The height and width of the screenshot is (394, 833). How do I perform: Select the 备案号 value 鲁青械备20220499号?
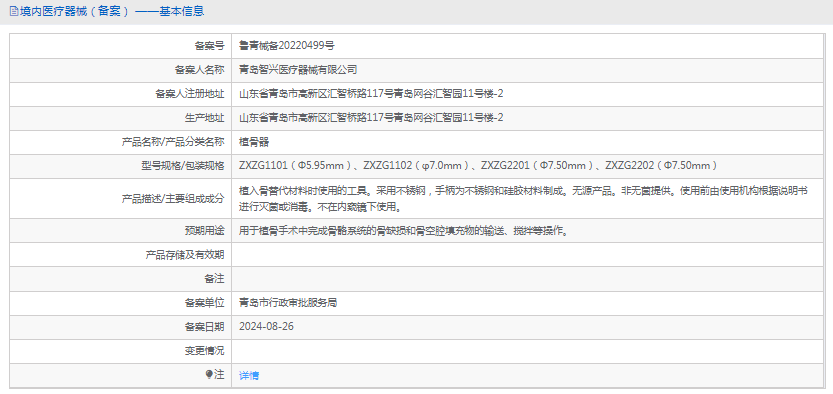tap(287, 46)
